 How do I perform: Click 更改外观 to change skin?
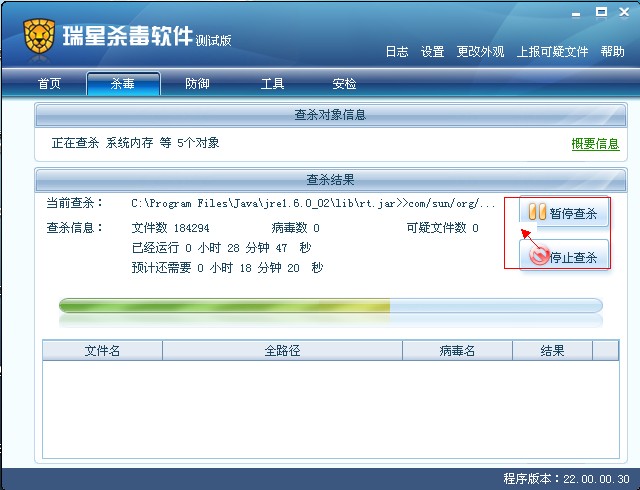(480, 52)
